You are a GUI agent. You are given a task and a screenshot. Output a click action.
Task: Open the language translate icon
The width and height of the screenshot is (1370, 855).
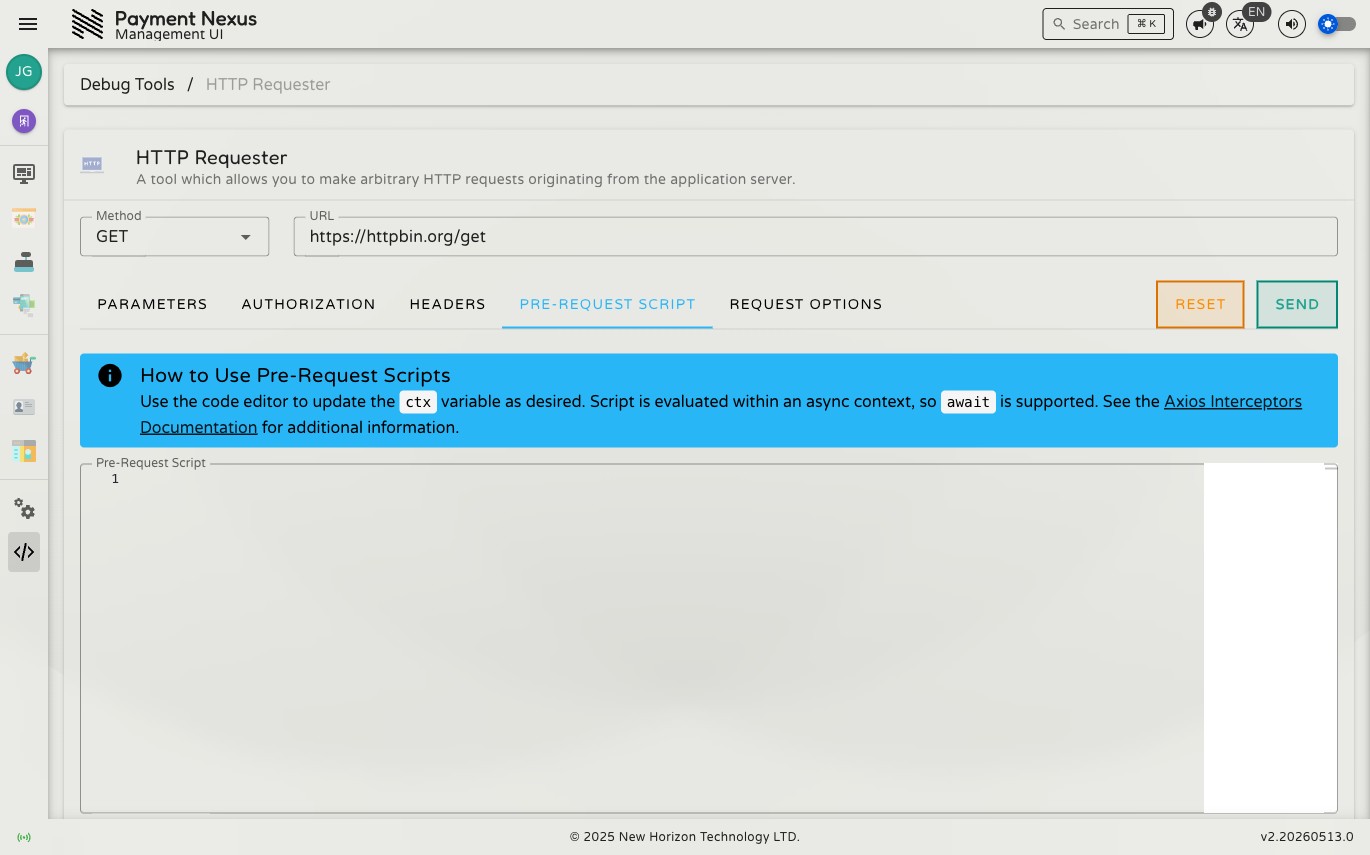pos(1240,24)
